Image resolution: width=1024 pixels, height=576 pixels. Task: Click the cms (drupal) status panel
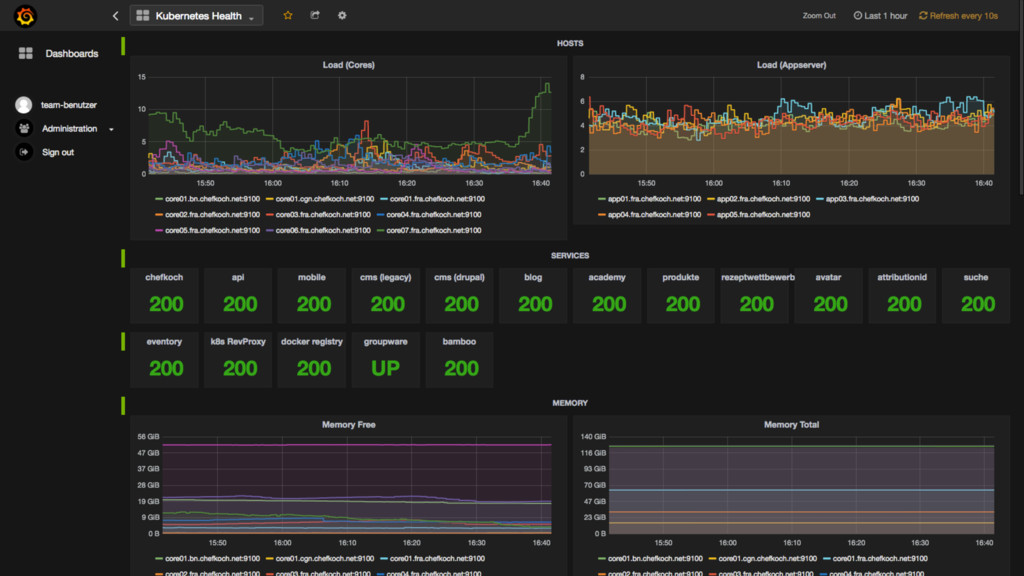click(459, 295)
